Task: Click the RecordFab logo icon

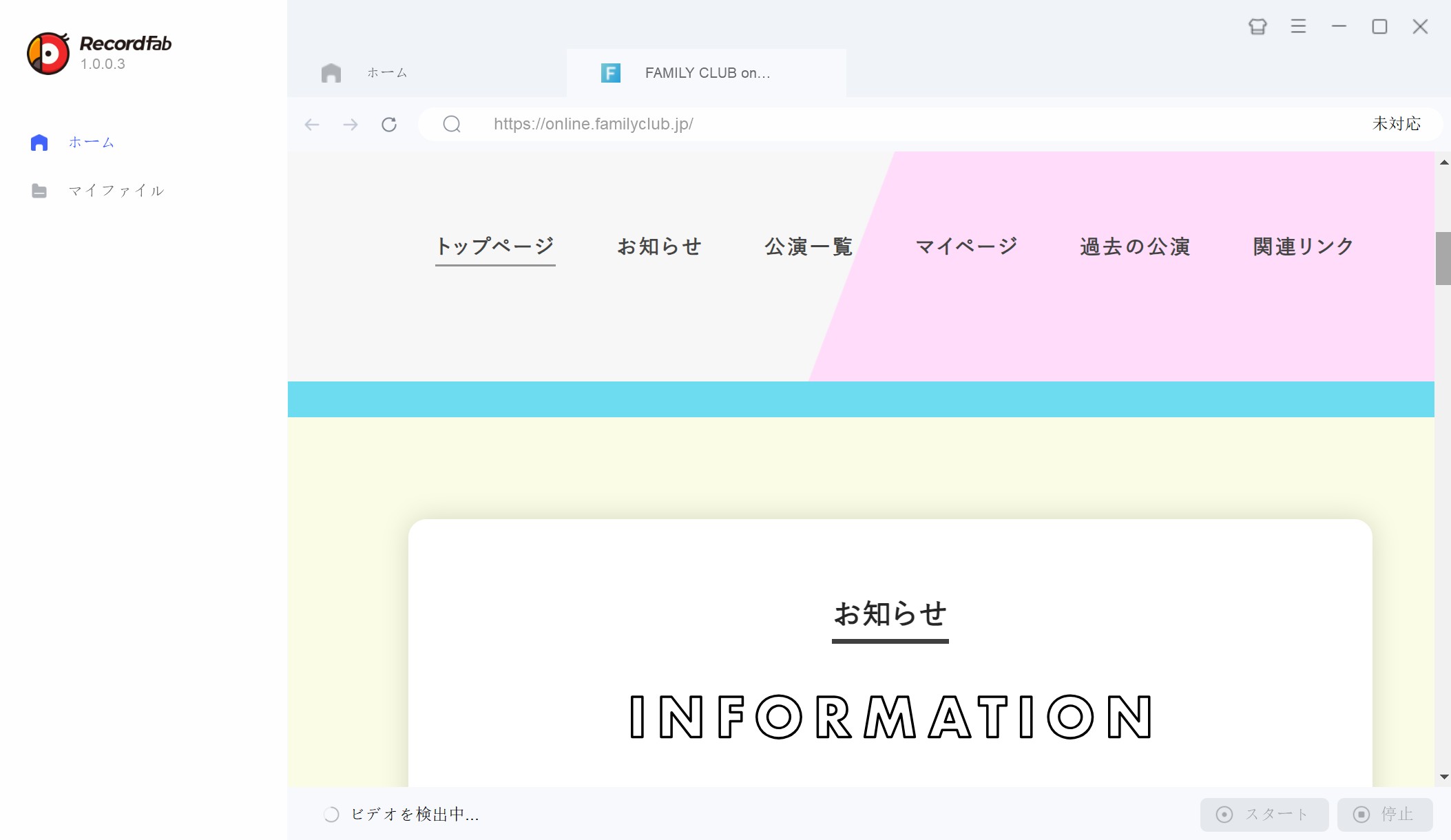Action: pyautogui.click(x=48, y=53)
